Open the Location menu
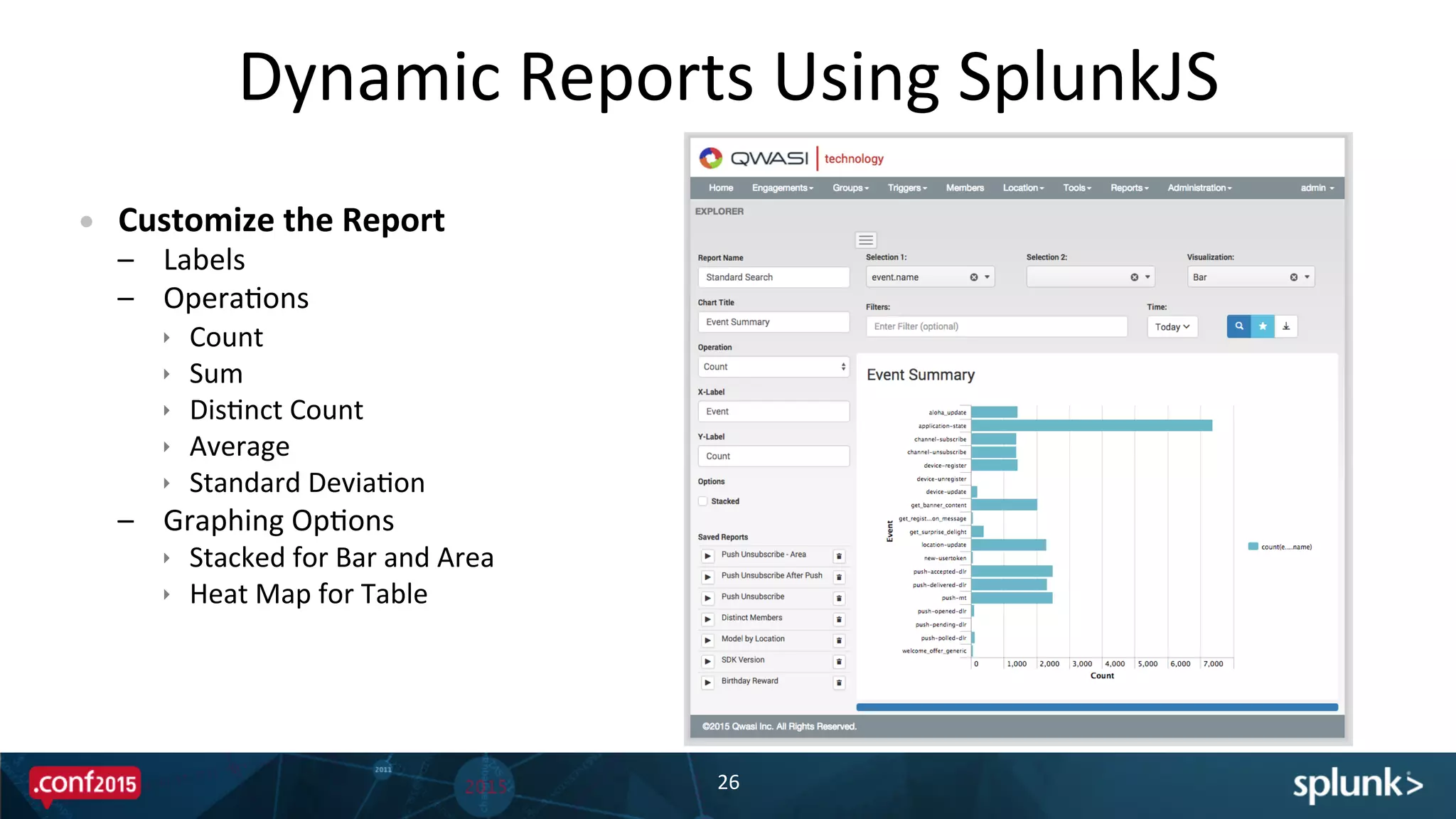Viewport: 1456px width, 819px height. [x=1024, y=188]
